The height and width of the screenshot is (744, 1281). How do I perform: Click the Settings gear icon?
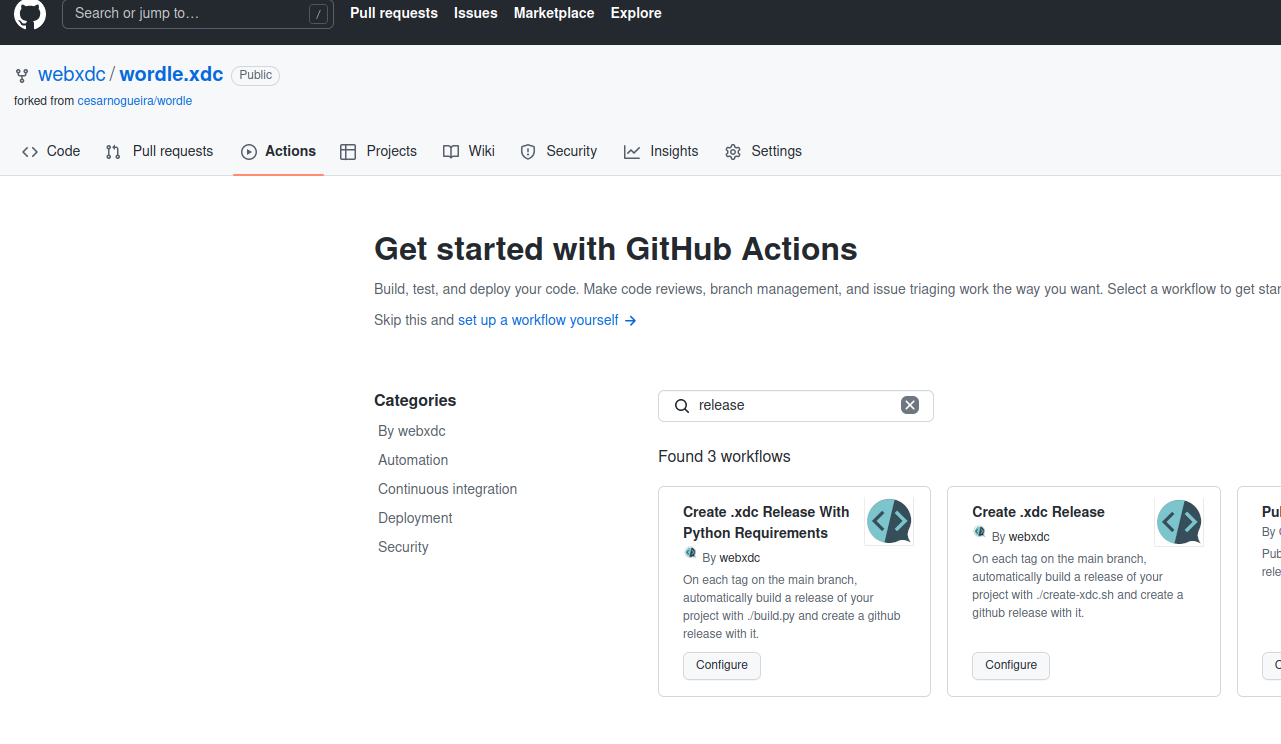pyautogui.click(x=733, y=152)
